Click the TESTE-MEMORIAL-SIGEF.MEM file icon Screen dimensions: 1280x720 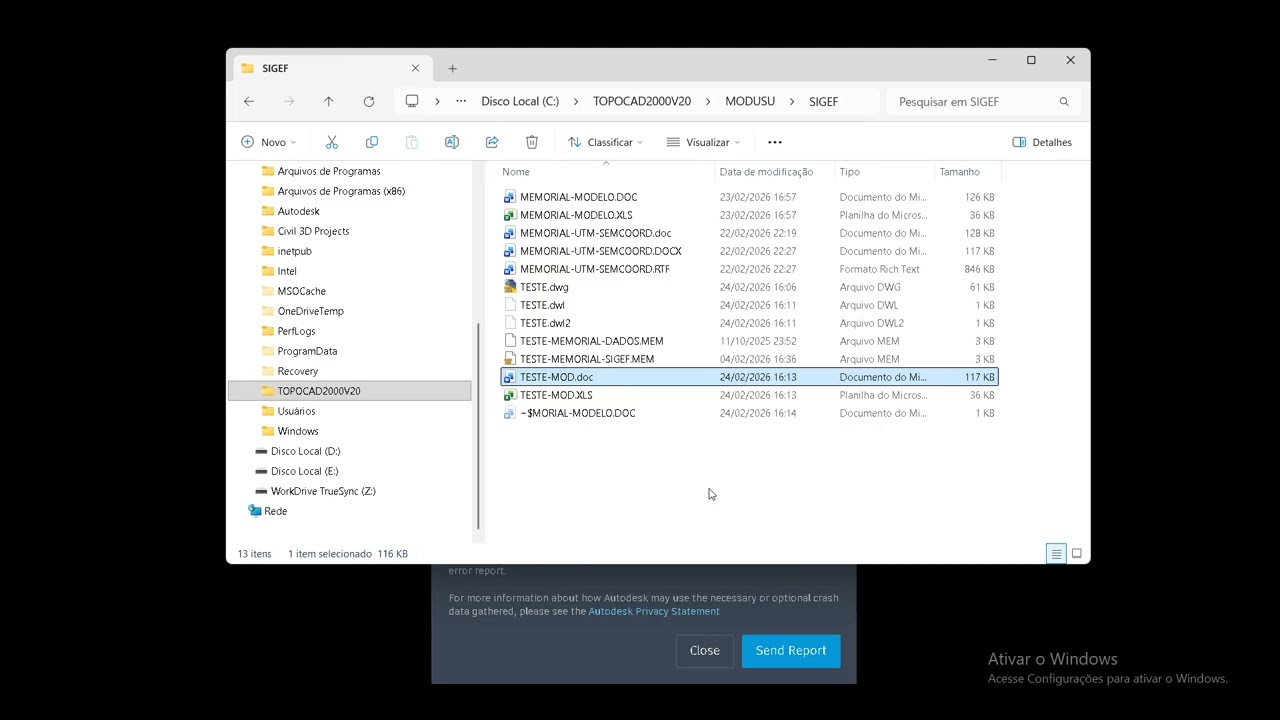[x=510, y=359]
